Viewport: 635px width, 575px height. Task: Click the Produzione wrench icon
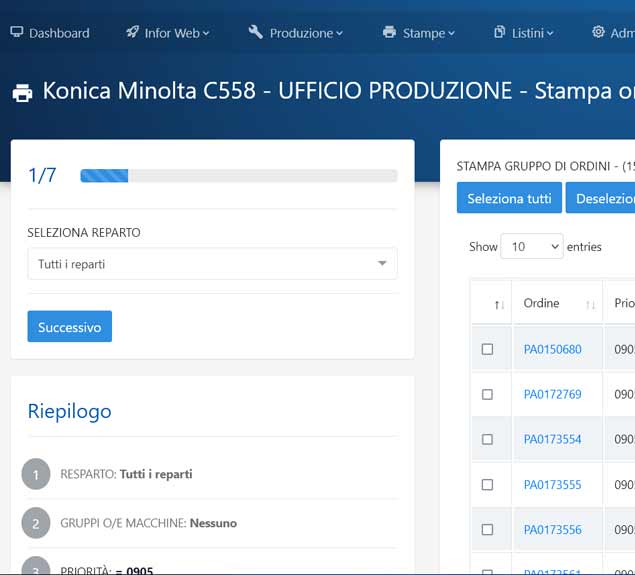(256, 32)
